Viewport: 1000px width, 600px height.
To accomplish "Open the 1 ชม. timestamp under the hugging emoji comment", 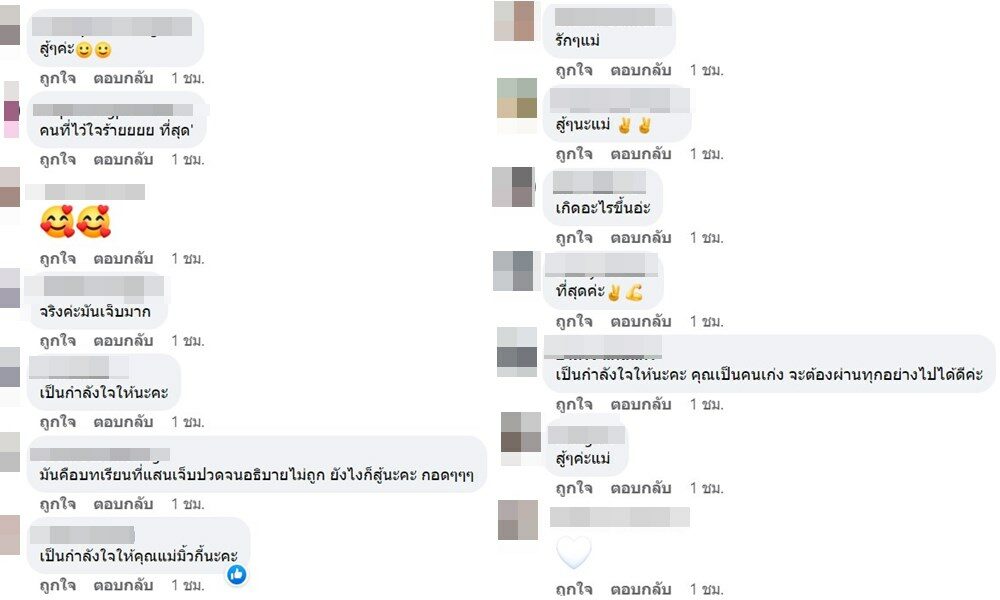I will coord(188,259).
